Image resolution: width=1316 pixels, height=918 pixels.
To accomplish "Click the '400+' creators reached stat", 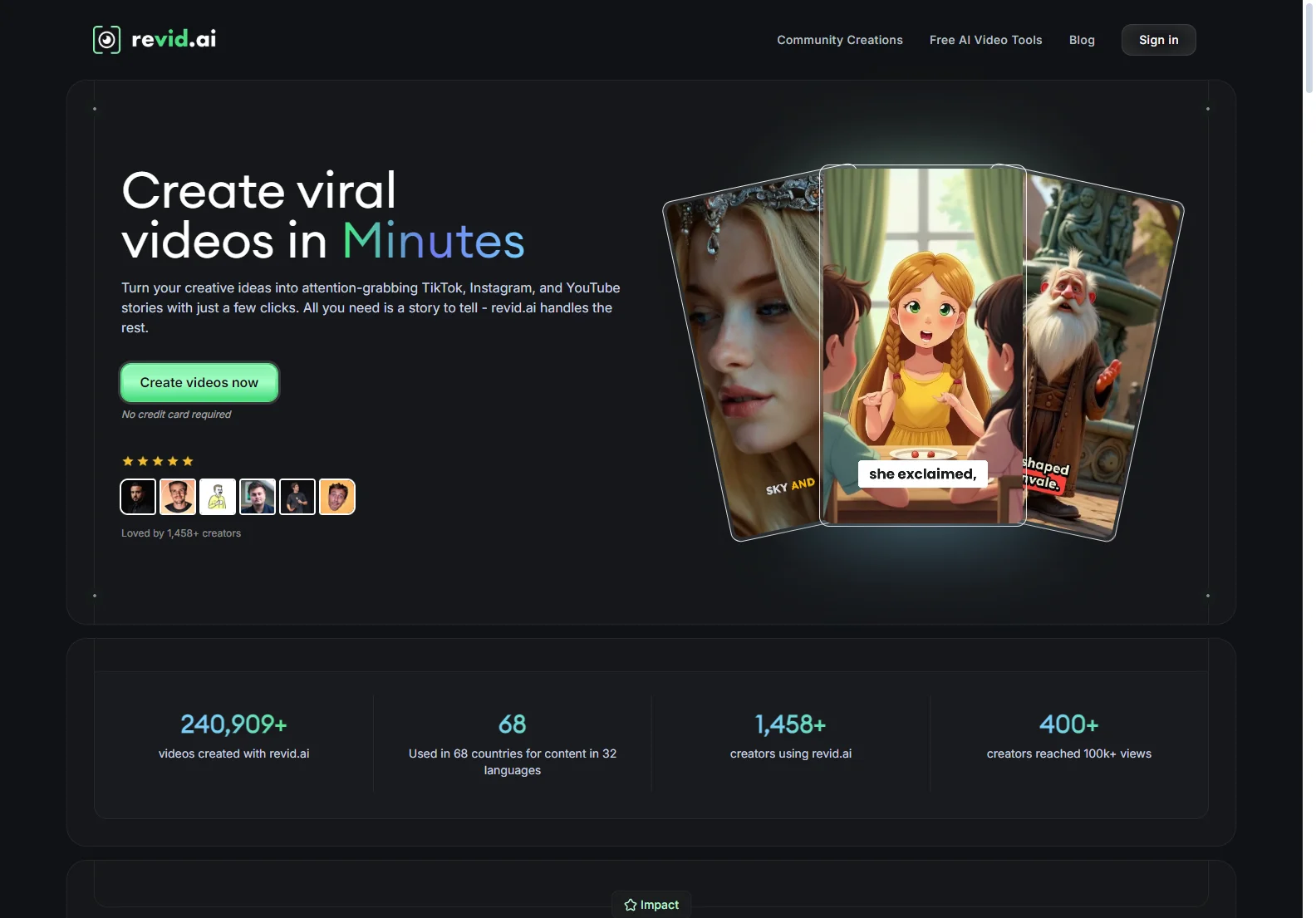I will 1069,724.
